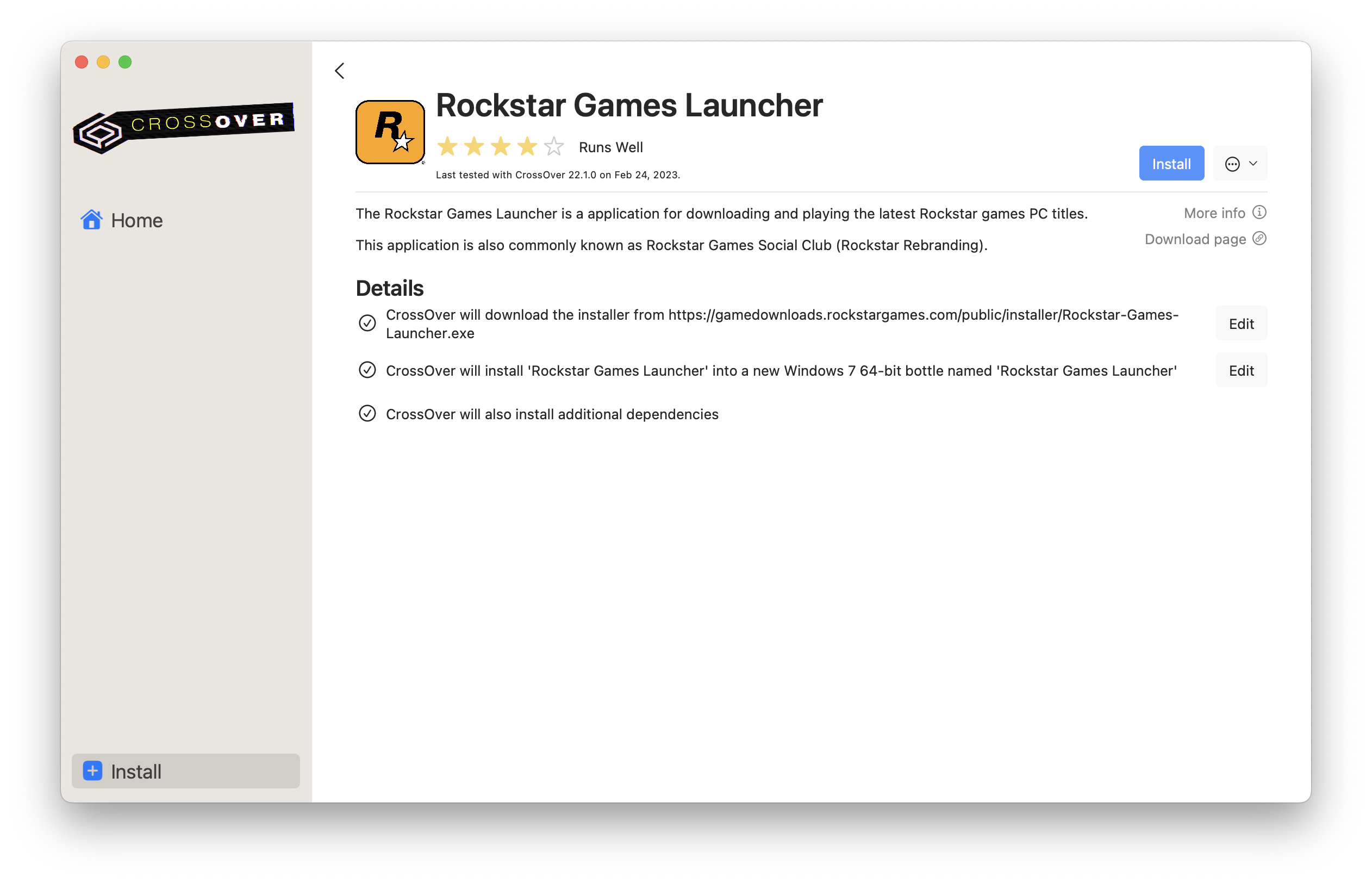This screenshot has height=883, width=1372.
Task: Toggle the first installer download checkbox
Action: pyautogui.click(x=368, y=323)
